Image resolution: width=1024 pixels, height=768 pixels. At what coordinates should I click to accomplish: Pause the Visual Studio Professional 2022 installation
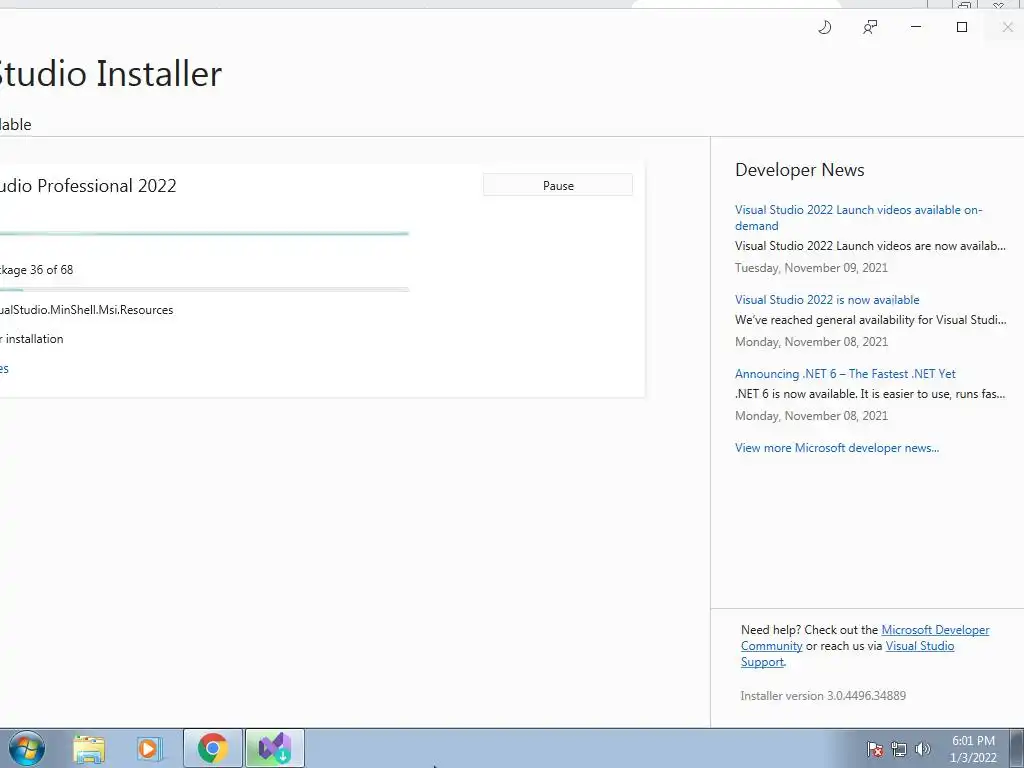558,185
